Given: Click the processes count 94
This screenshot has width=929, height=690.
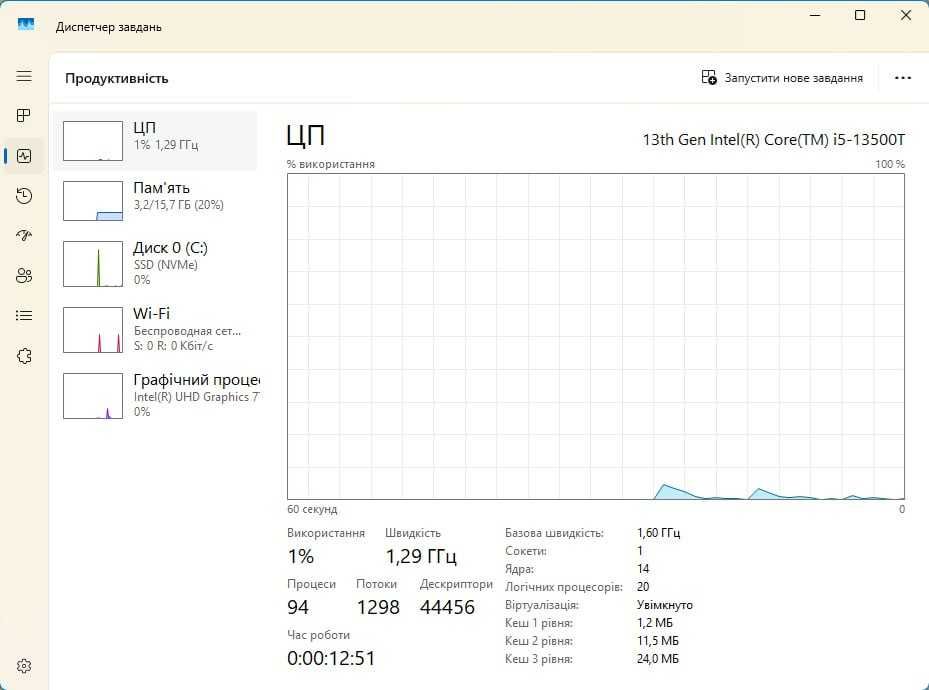Looking at the screenshot, I should click(298, 607).
